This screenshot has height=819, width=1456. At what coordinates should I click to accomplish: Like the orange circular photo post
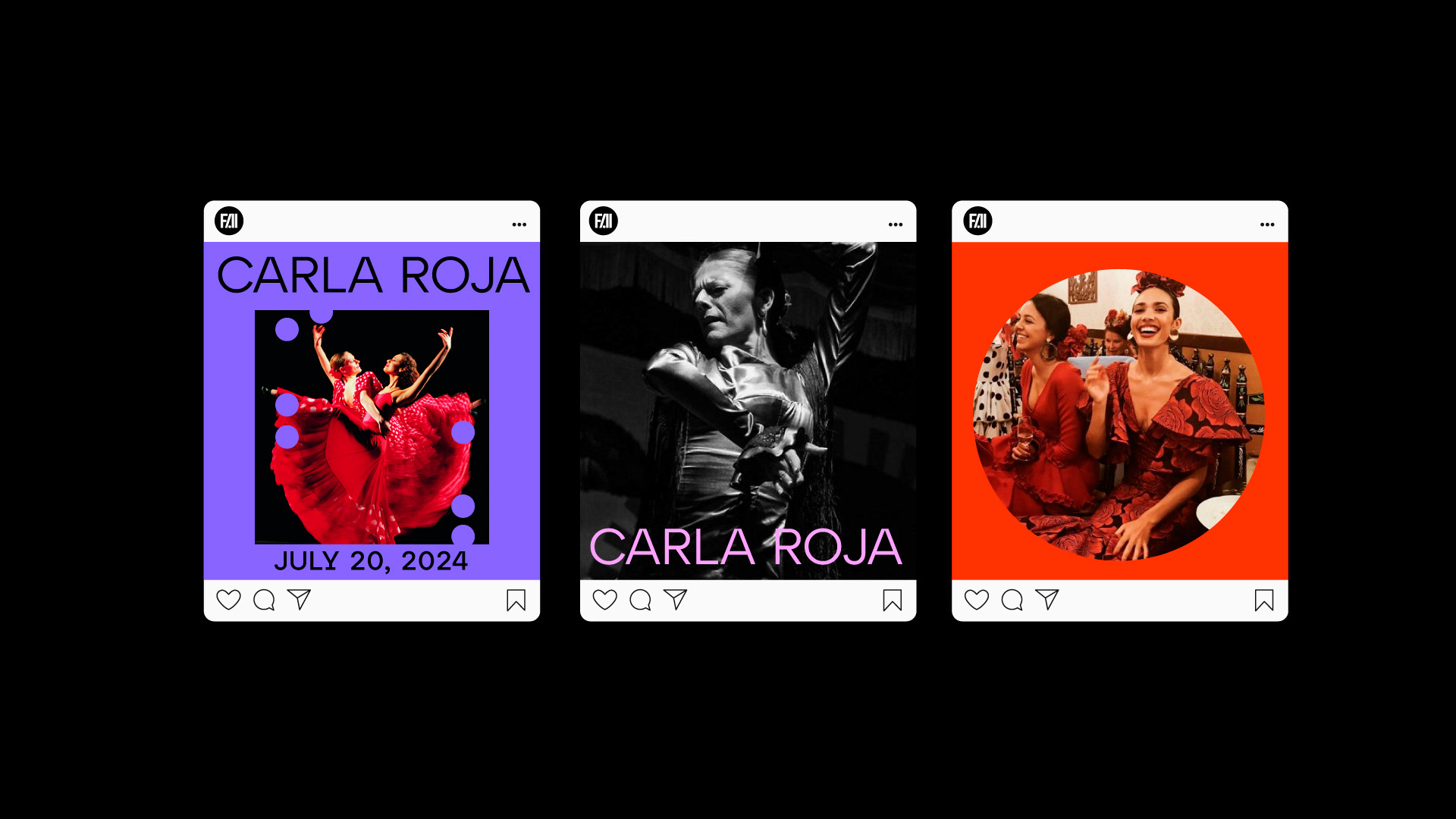coord(977,600)
